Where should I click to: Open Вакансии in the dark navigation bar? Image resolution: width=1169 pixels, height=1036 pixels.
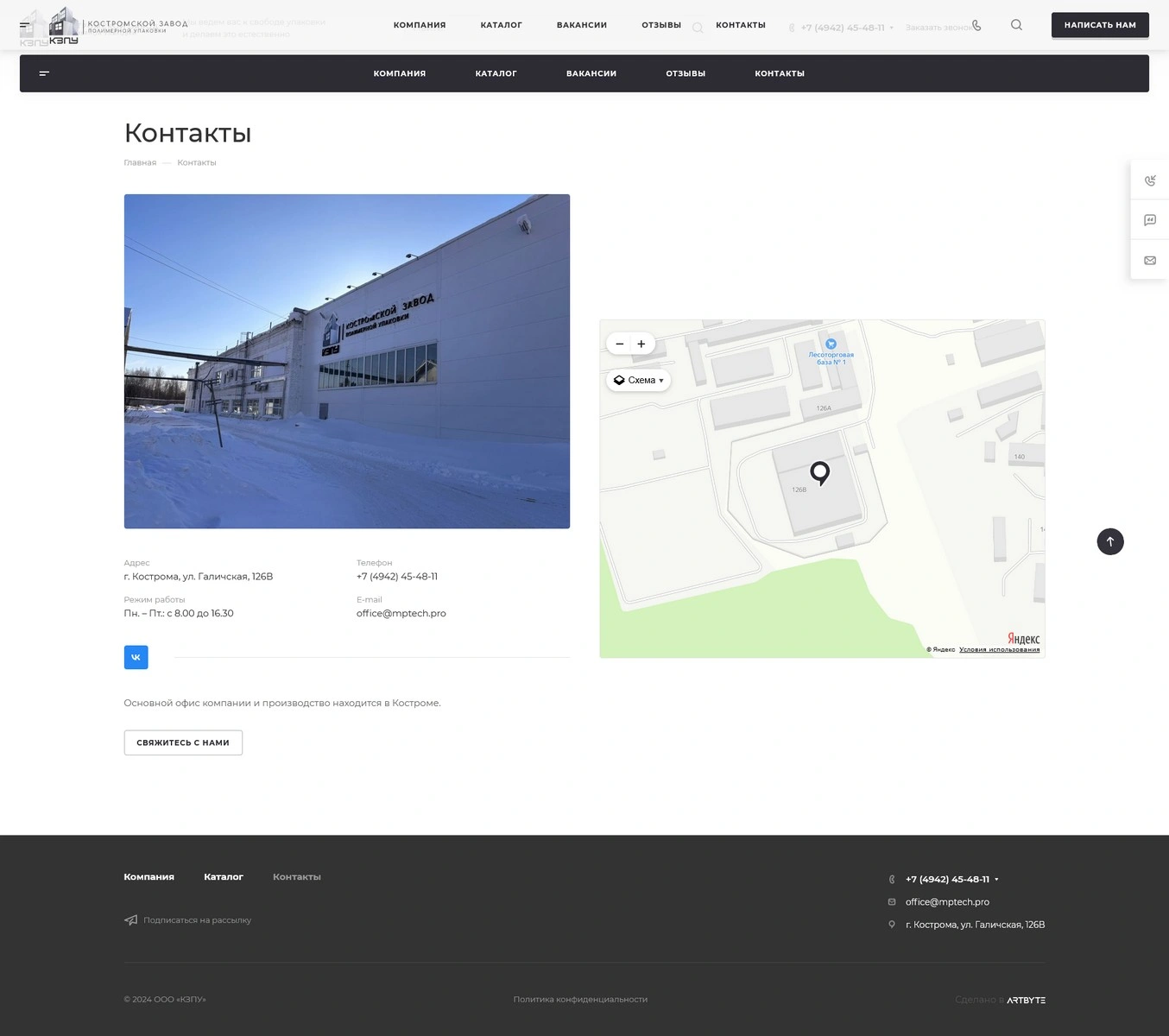pos(591,73)
